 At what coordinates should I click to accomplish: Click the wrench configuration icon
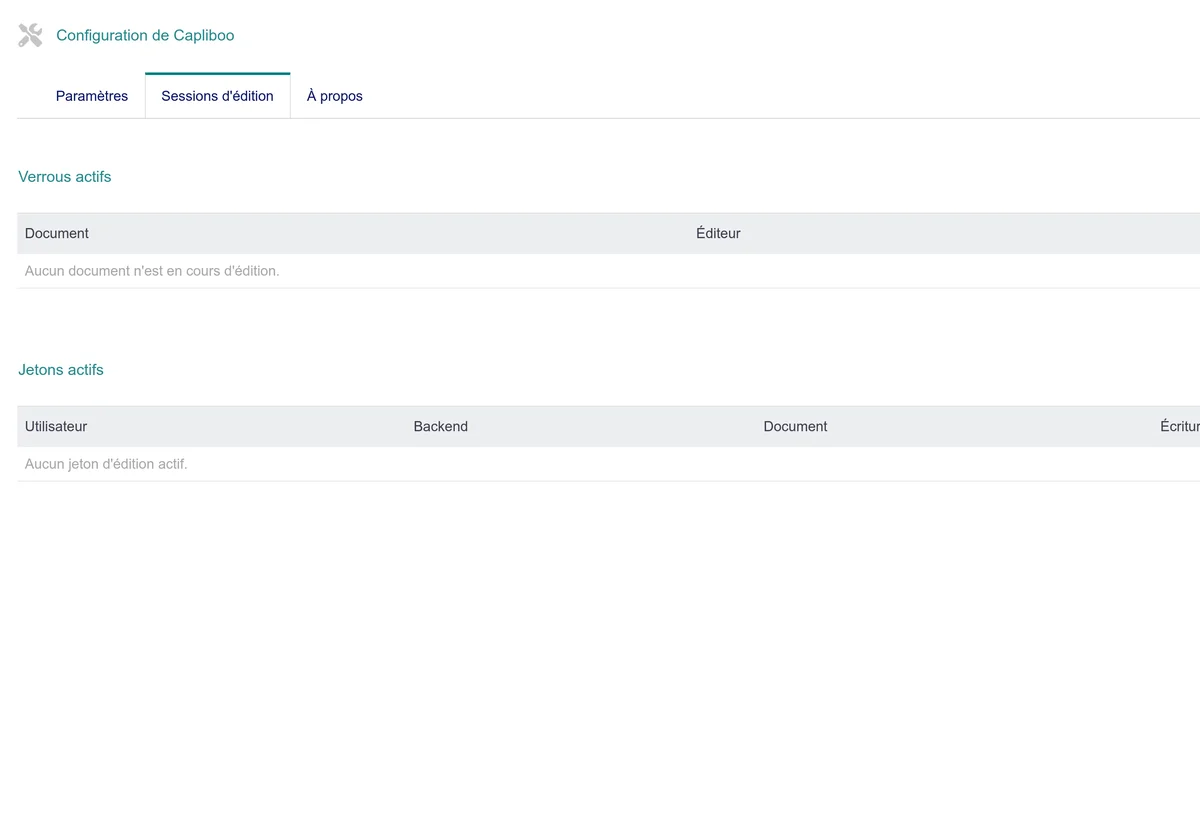point(31,36)
